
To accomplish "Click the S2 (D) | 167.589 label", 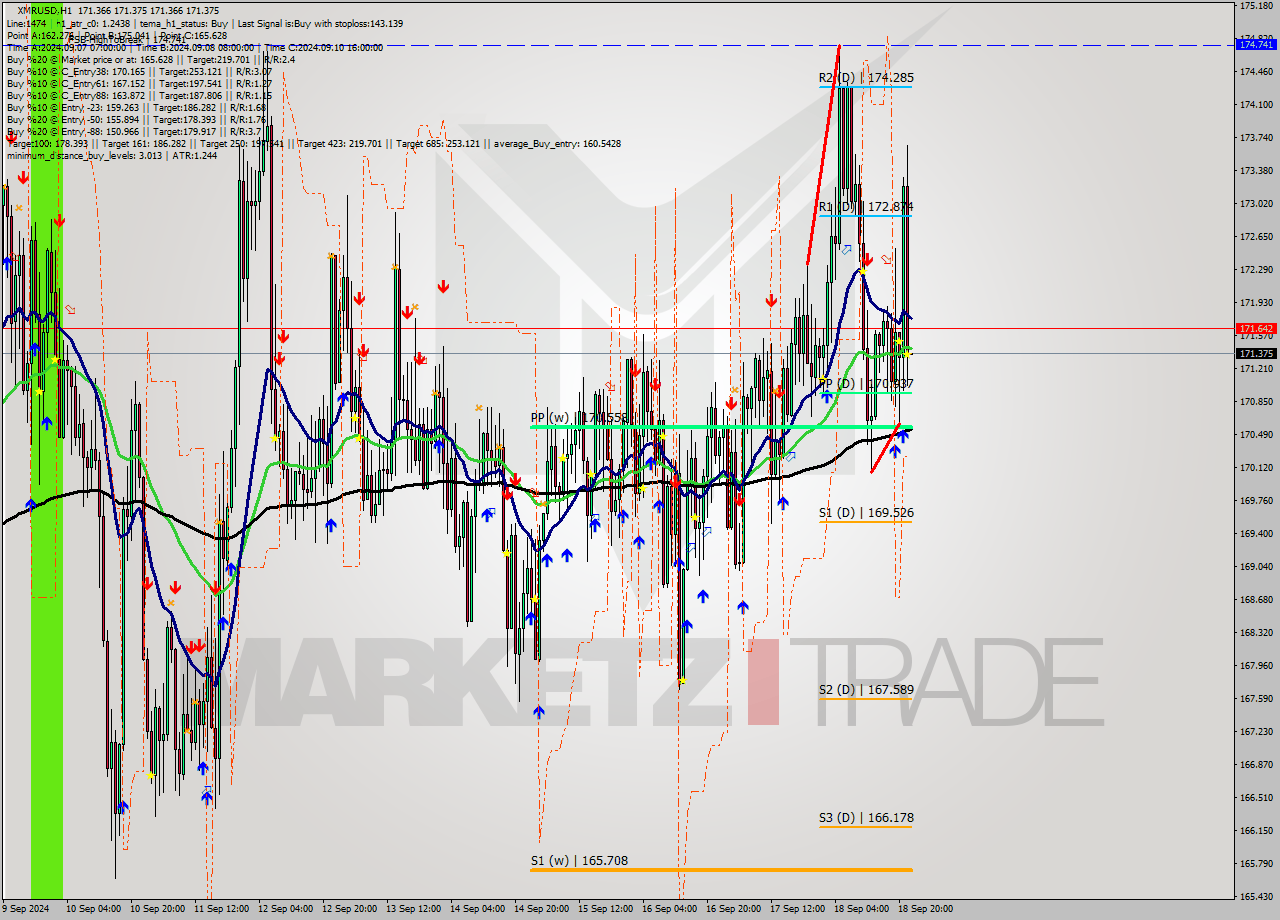I will [x=866, y=690].
